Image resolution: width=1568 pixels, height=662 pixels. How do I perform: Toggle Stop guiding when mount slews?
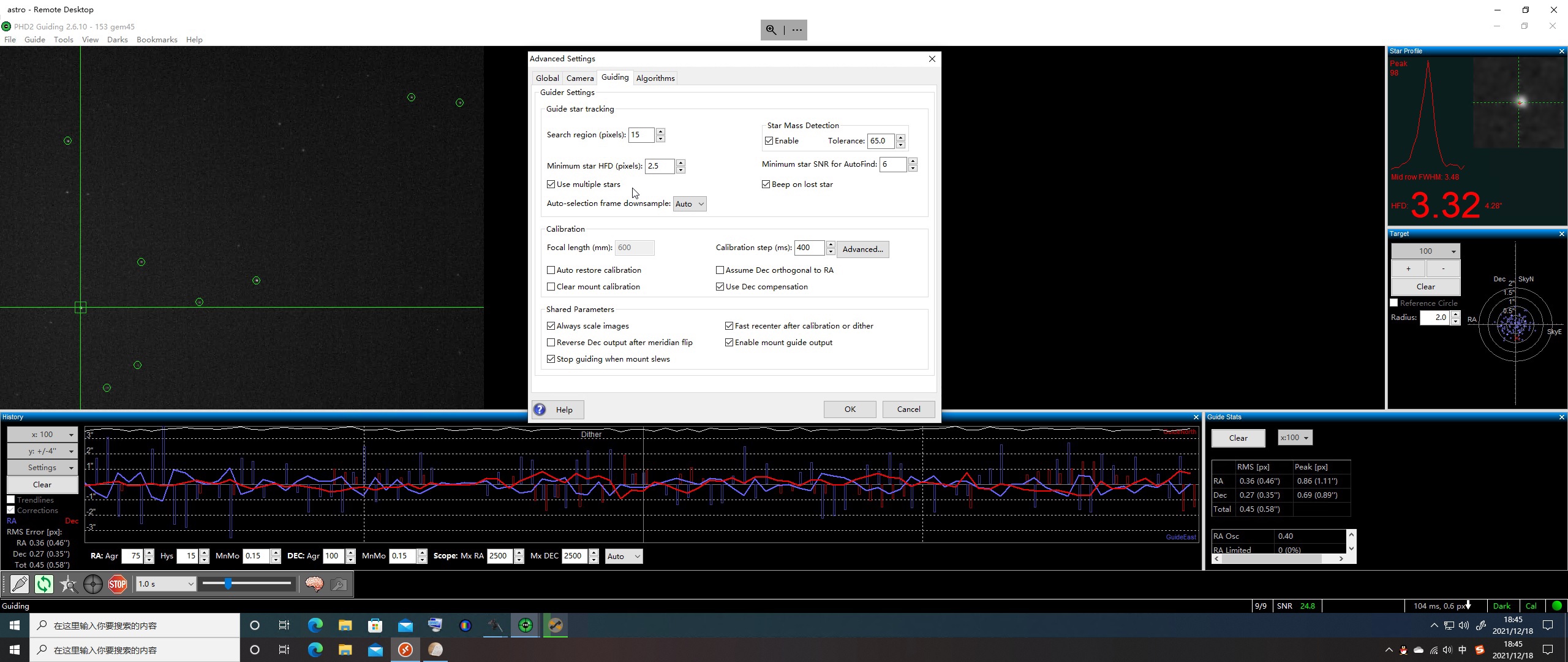tap(551, 359)
